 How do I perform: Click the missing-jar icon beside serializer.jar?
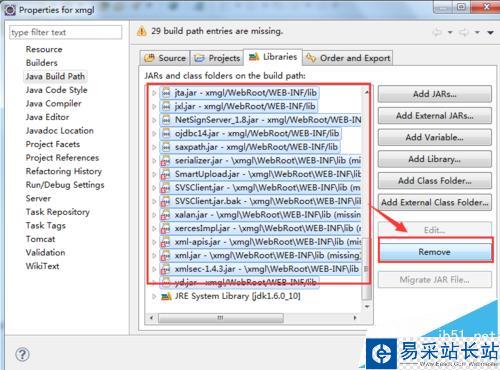pos(166,161)
